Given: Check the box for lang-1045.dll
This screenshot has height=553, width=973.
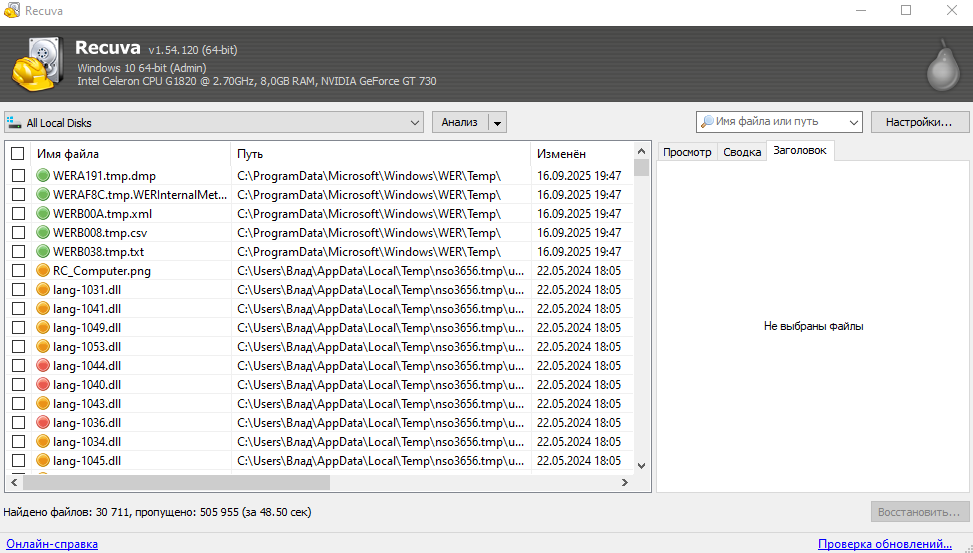Looking at the screenshot, I should (x=19, y=461).
